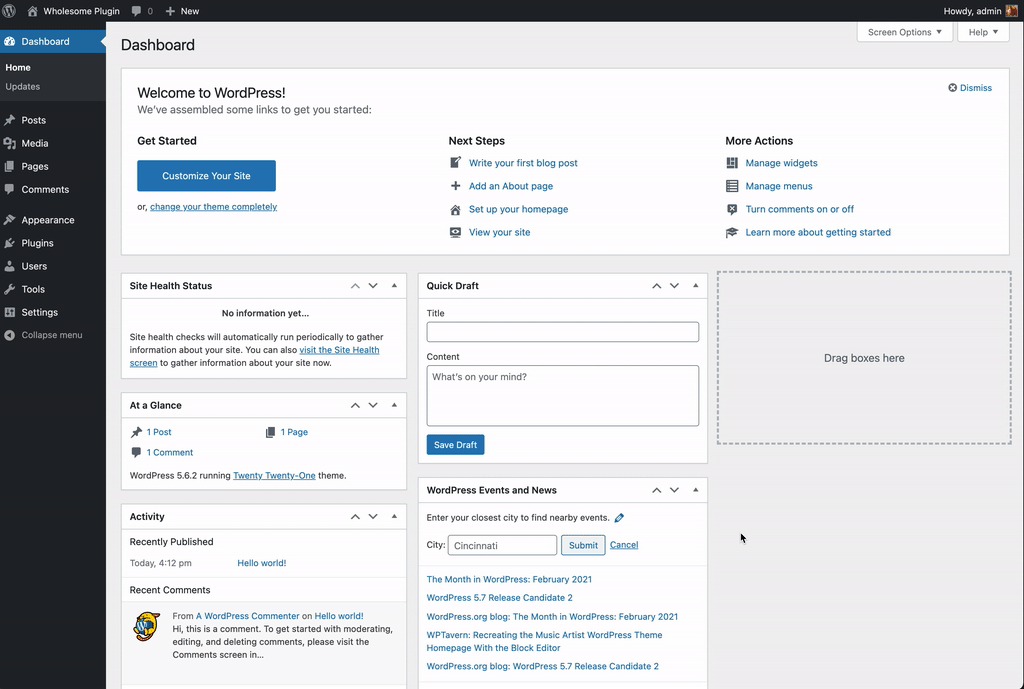Viewport: 1024px width, 689px height.
Task: Move WordPress Events and News box up
Action: click(656, 490)
